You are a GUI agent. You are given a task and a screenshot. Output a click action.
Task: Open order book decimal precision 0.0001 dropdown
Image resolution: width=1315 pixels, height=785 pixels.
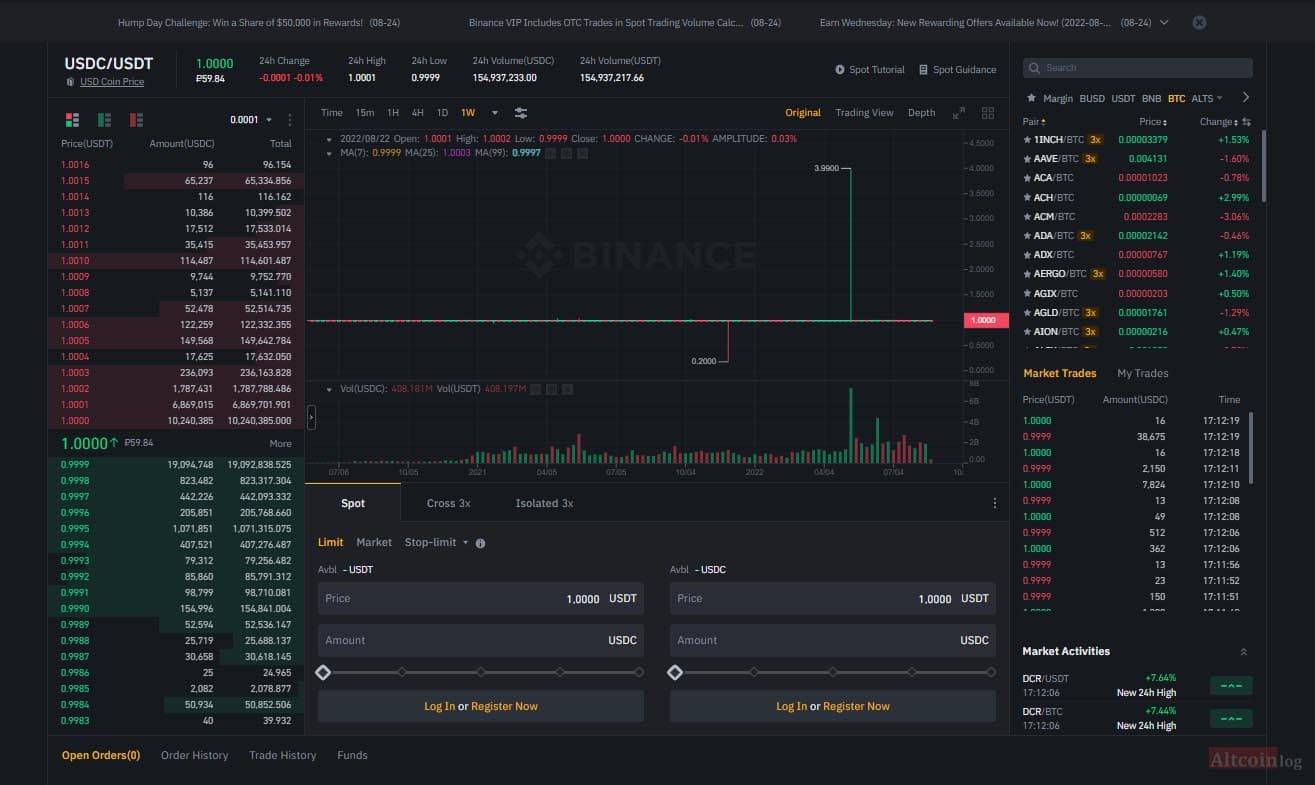[252, 120]
